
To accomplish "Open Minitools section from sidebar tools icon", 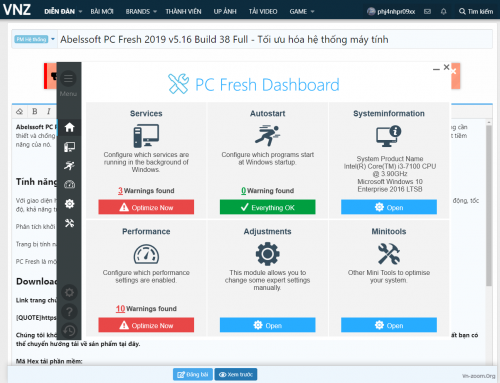I will pyautogui.click(x=69, y=223).
